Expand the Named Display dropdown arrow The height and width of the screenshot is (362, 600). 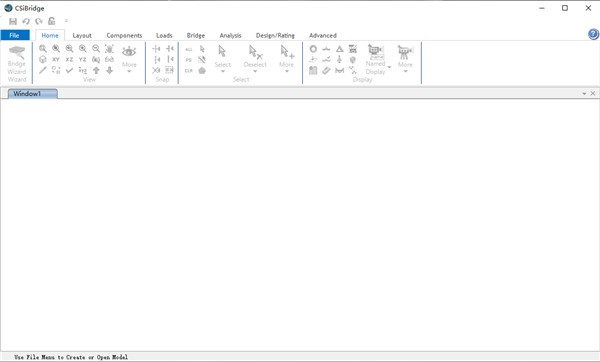click(390, 67)
